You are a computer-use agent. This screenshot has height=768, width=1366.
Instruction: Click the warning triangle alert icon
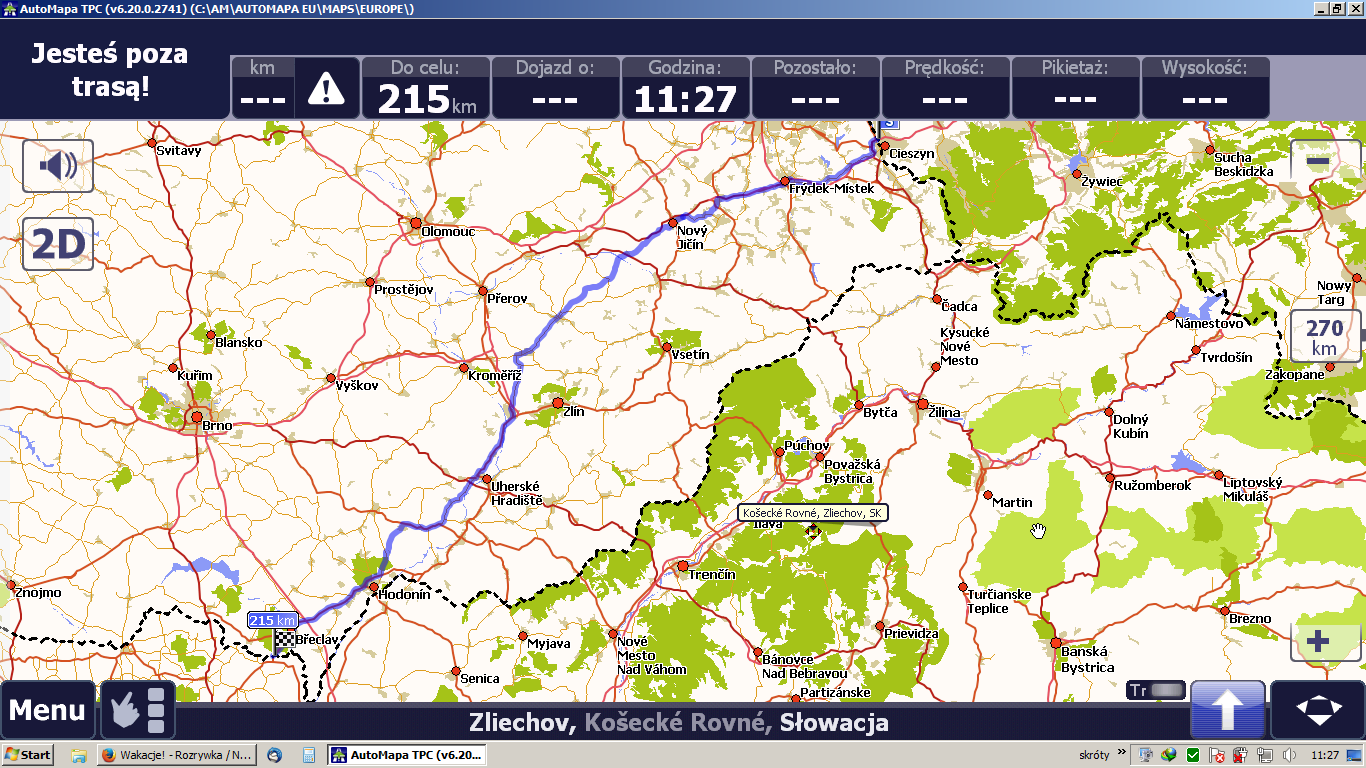tap(326, 89)
